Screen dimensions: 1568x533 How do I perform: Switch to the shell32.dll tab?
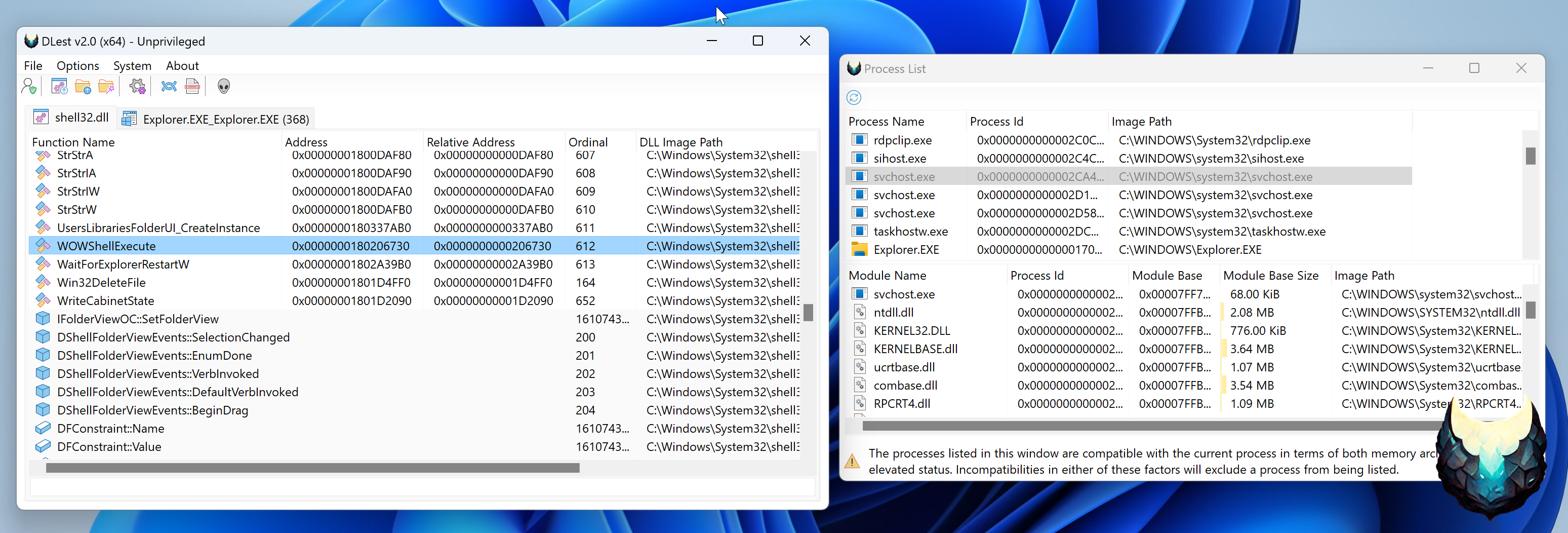coord(70,117)
